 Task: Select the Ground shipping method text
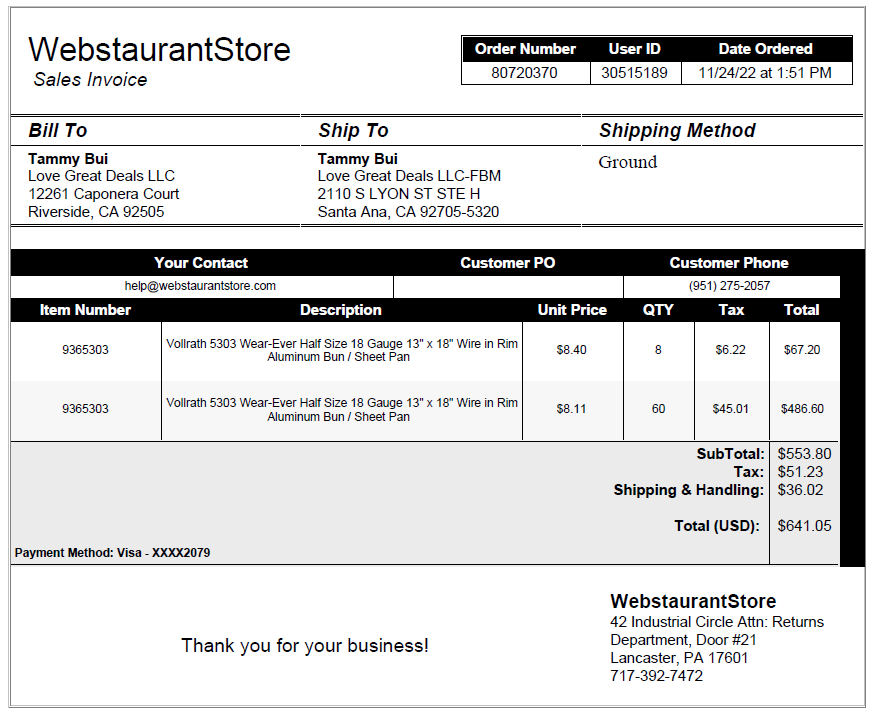click(x=627, y=162)
